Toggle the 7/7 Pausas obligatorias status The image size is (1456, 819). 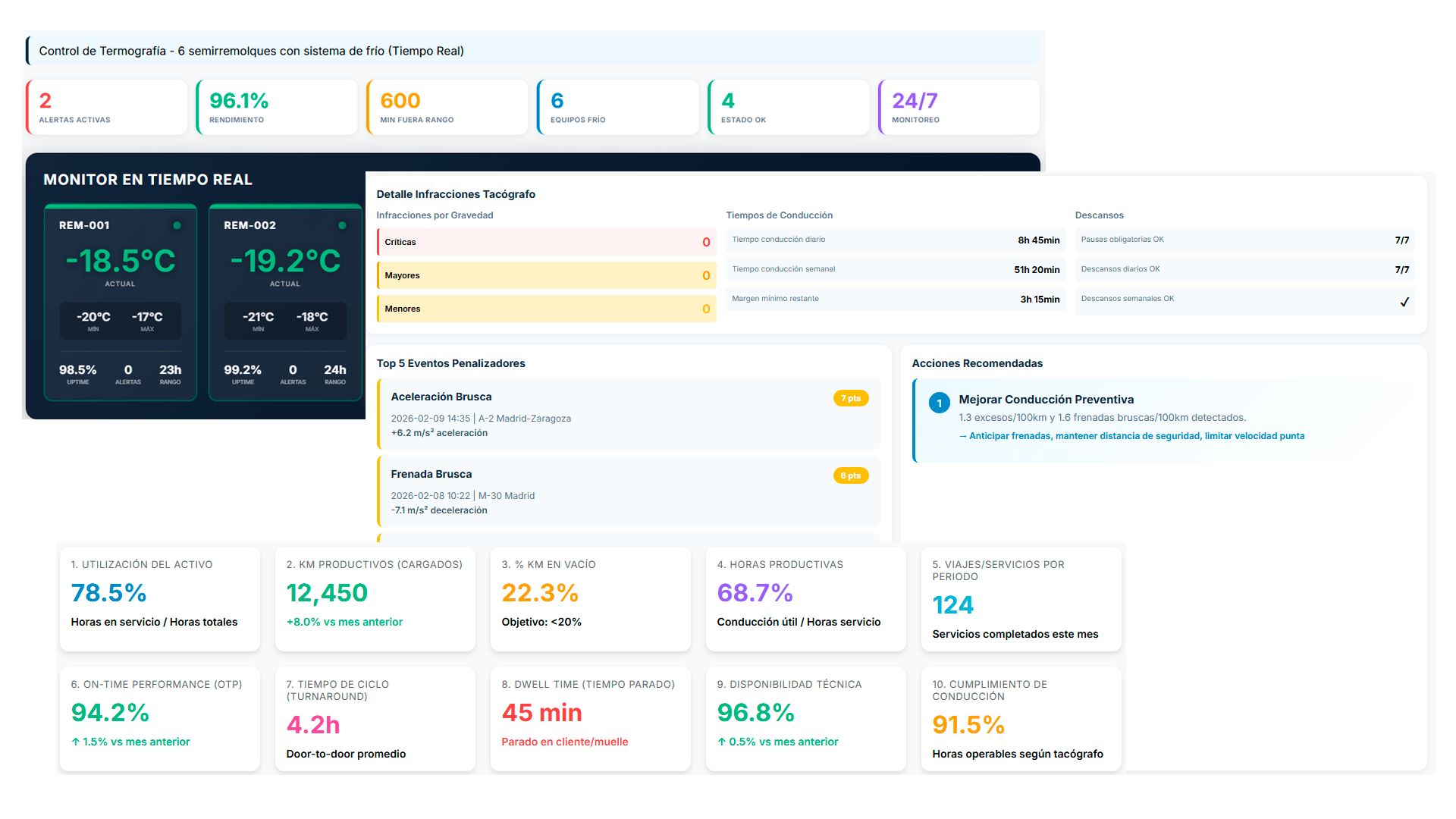[x=1401, y=240]
